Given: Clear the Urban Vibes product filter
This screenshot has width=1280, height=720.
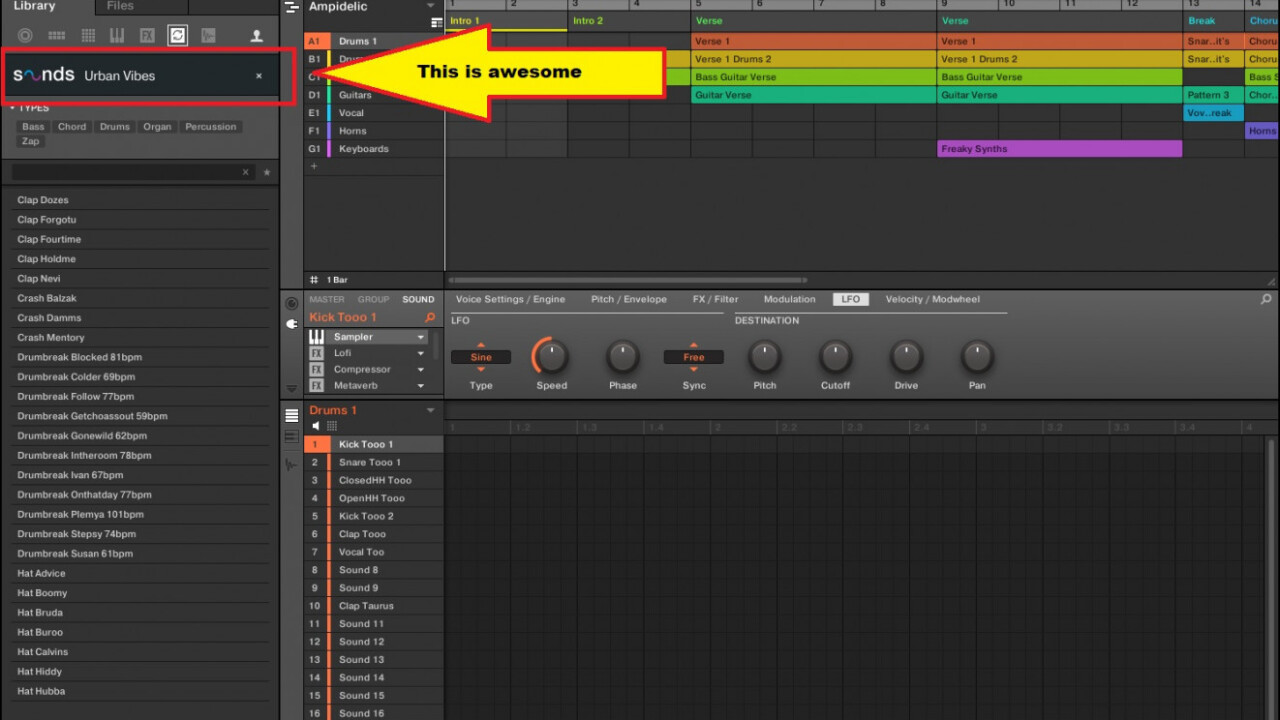Looking at the screenshot, I should [x=259, y=76].
